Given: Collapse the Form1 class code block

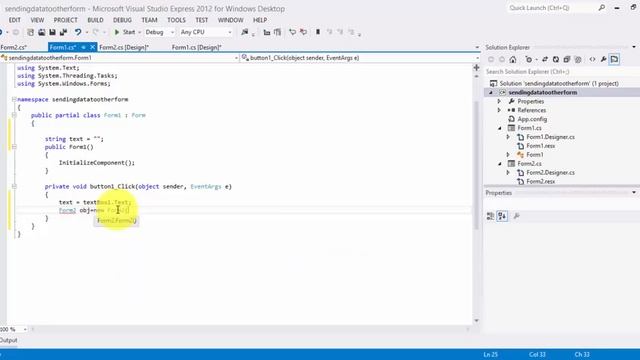Looking at the screenshot, I should coord(14,115).
